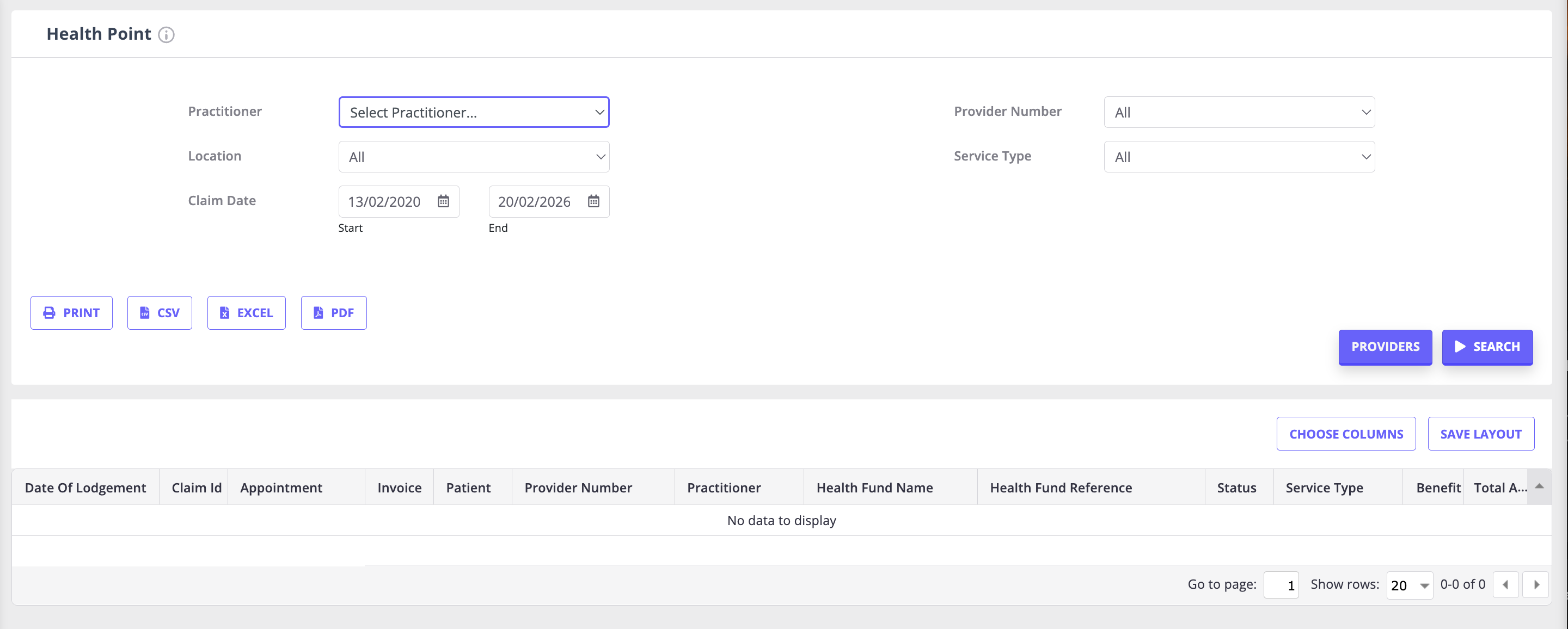Image resolution: width=1568 pixels, height=629 pixels.
Task: Export report using the PDF button
Action: click(x=334, y=313)
